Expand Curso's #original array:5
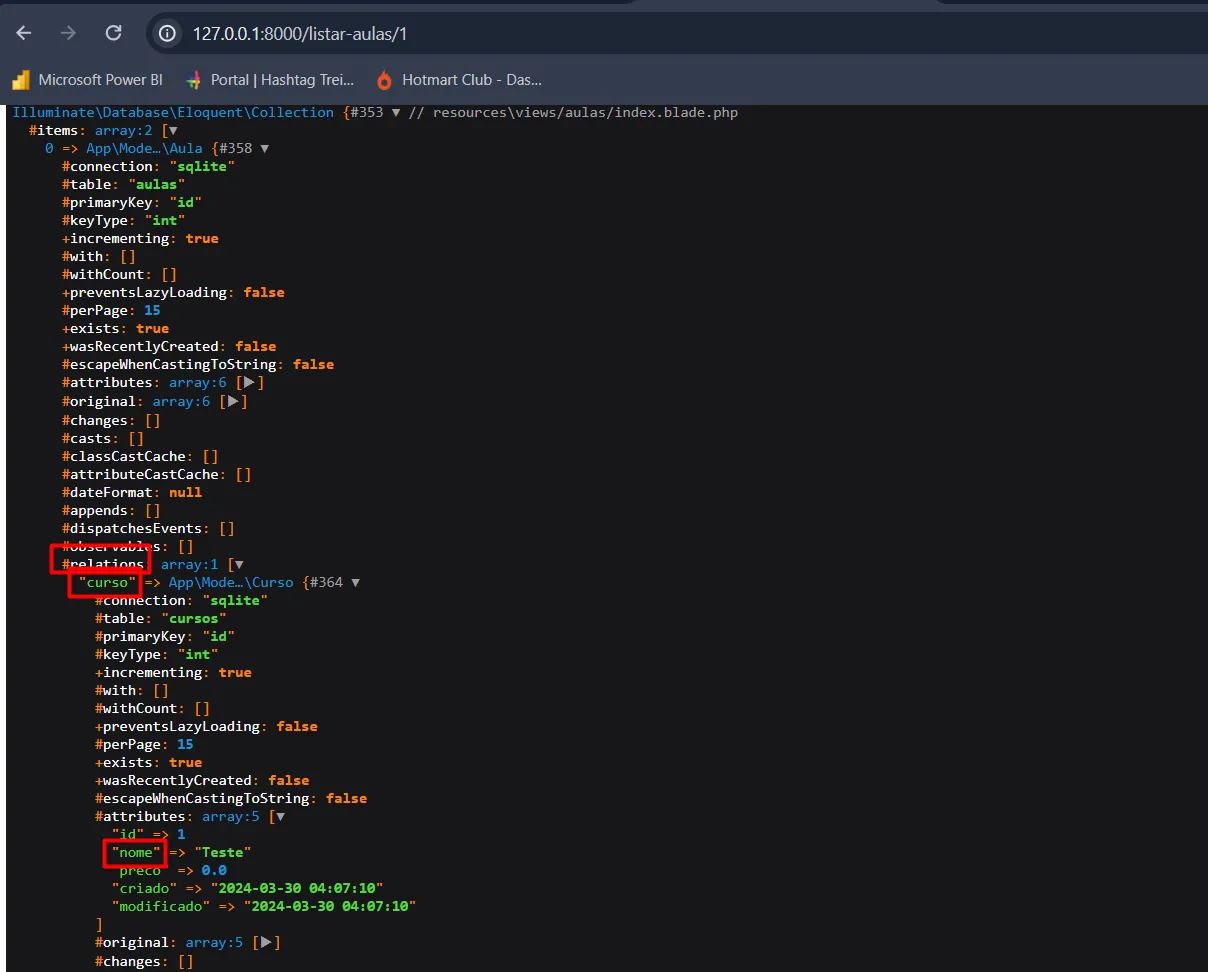 (x=265, y=943)
